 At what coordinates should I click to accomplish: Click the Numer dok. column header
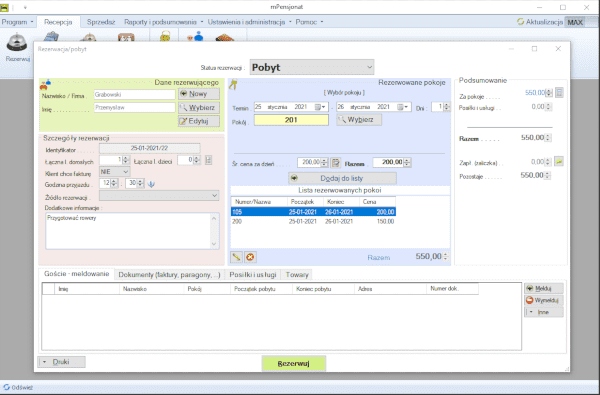452,289
